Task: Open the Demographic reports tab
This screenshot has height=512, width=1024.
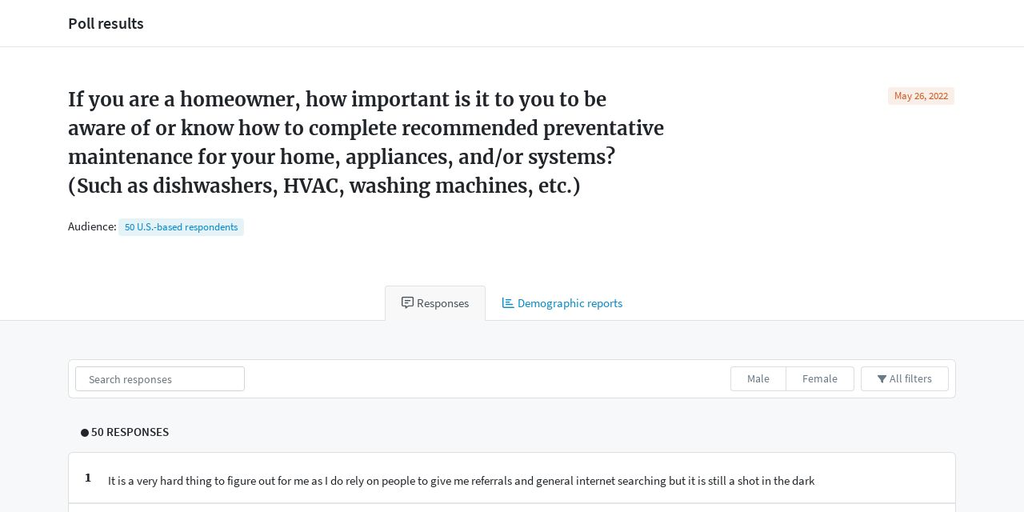Action: (562, 303)
